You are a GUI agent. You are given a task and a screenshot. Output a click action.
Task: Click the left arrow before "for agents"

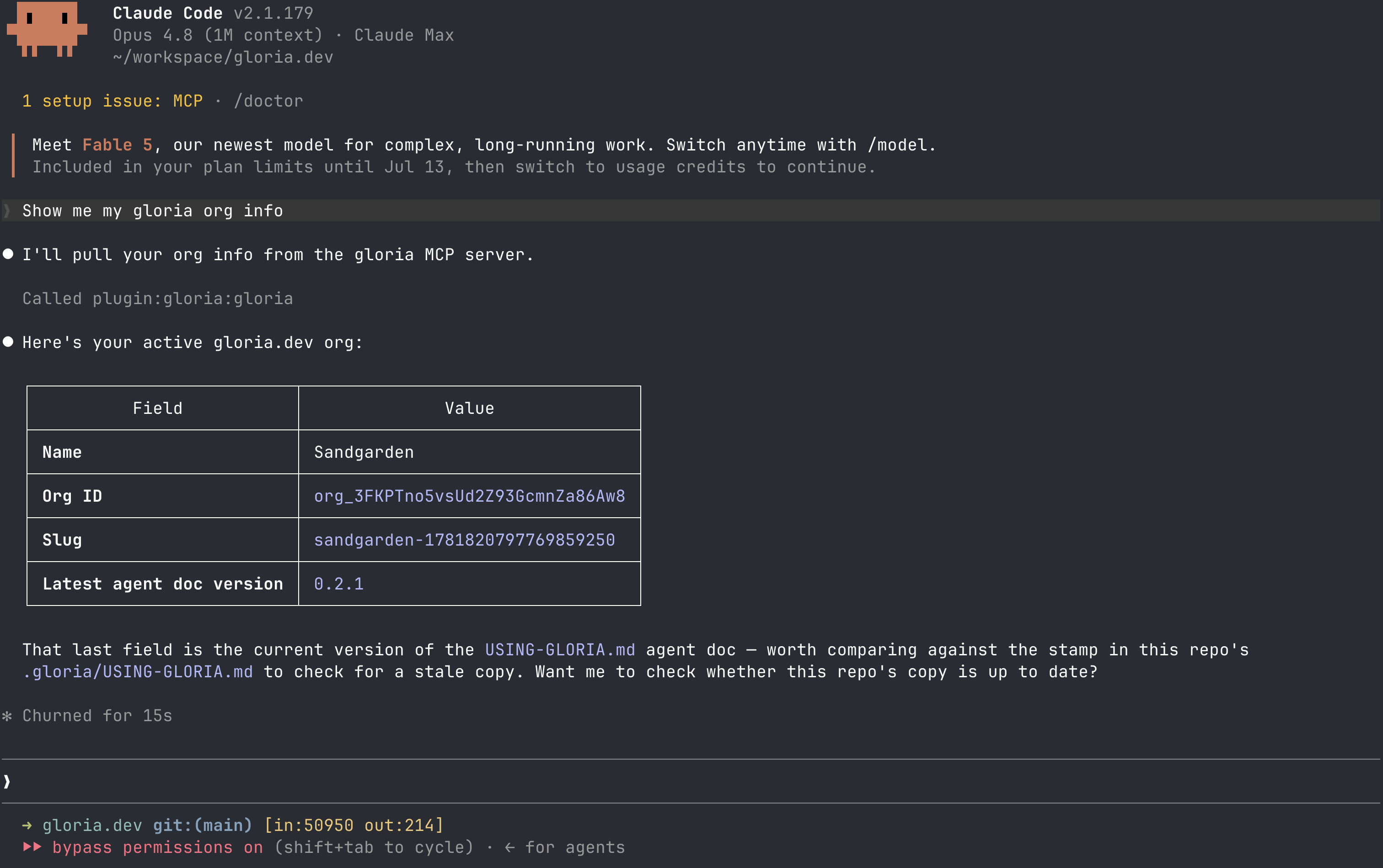point(509,847)
